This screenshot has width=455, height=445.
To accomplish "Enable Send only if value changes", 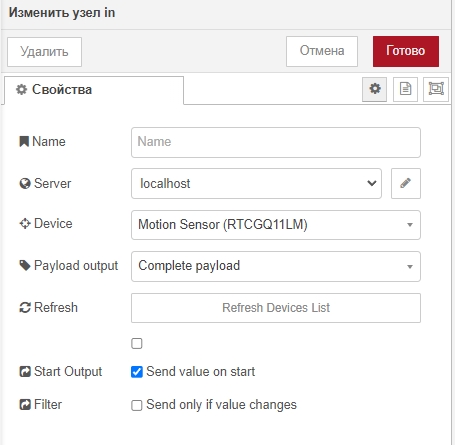I will click(137, 405).
